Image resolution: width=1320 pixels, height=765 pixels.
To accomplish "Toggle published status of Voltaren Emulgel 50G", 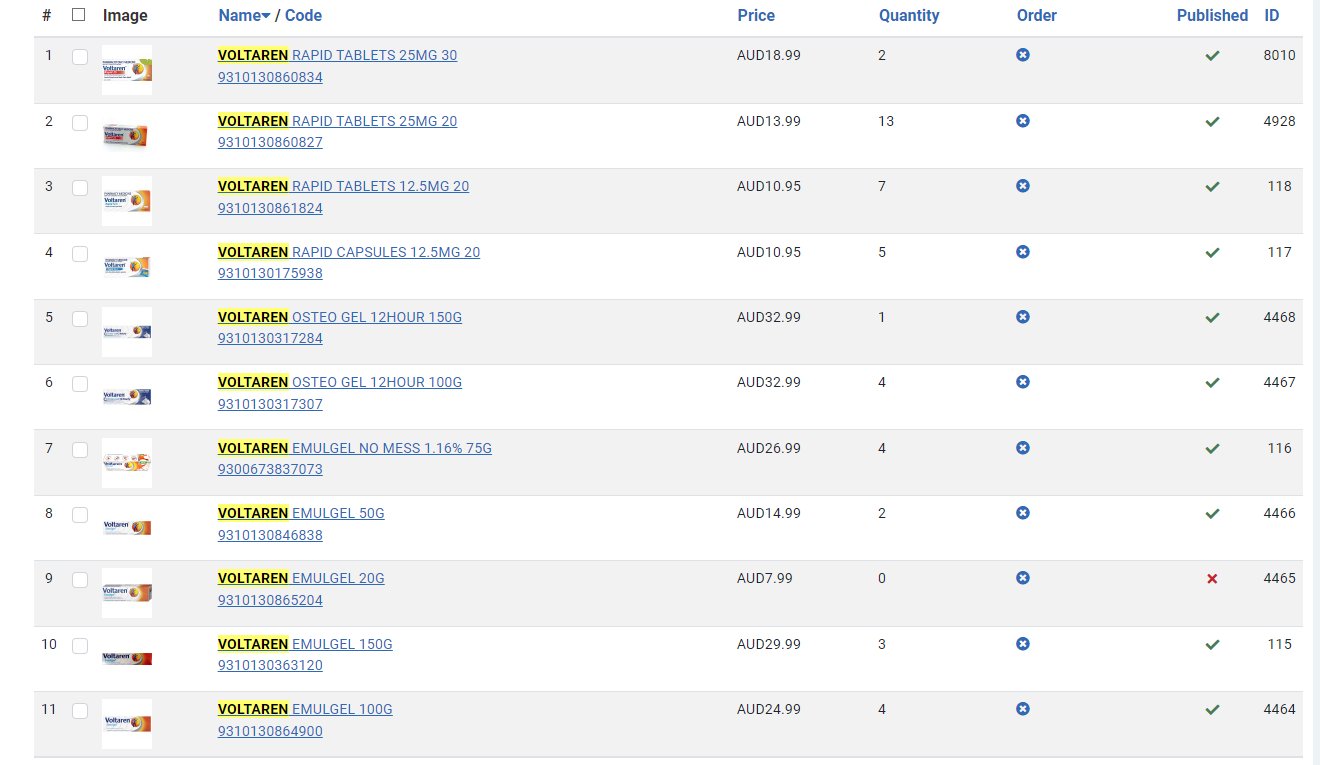I will pos(1212,514).
